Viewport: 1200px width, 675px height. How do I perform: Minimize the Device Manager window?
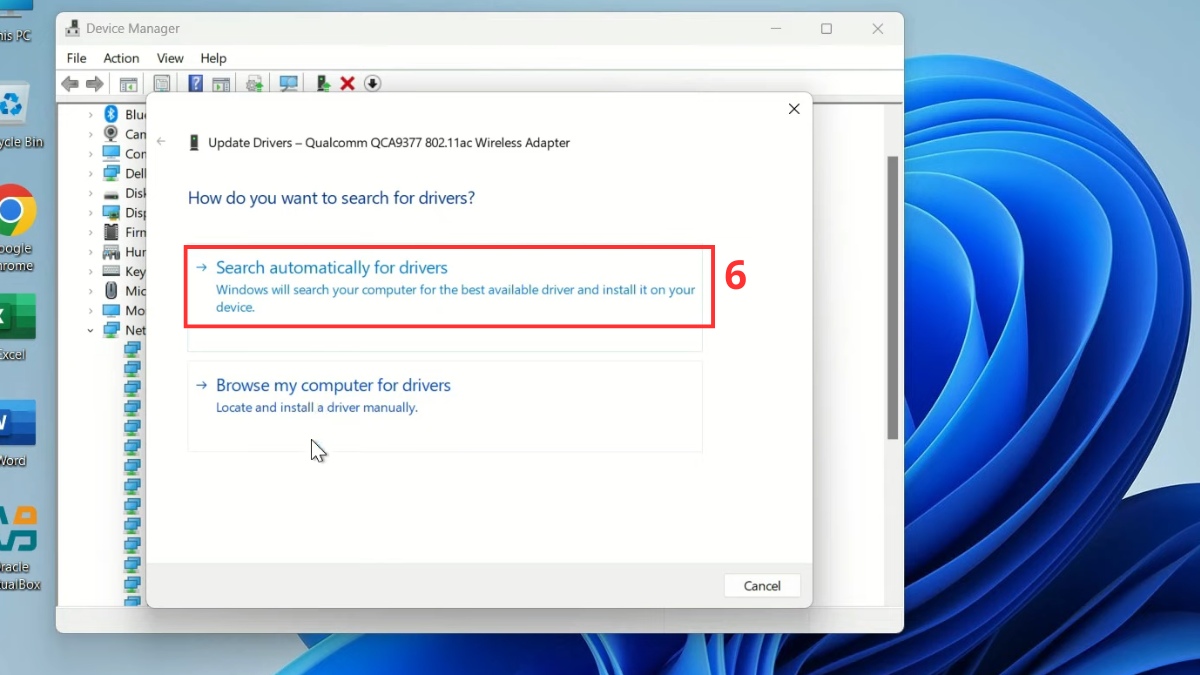(775, 29)
